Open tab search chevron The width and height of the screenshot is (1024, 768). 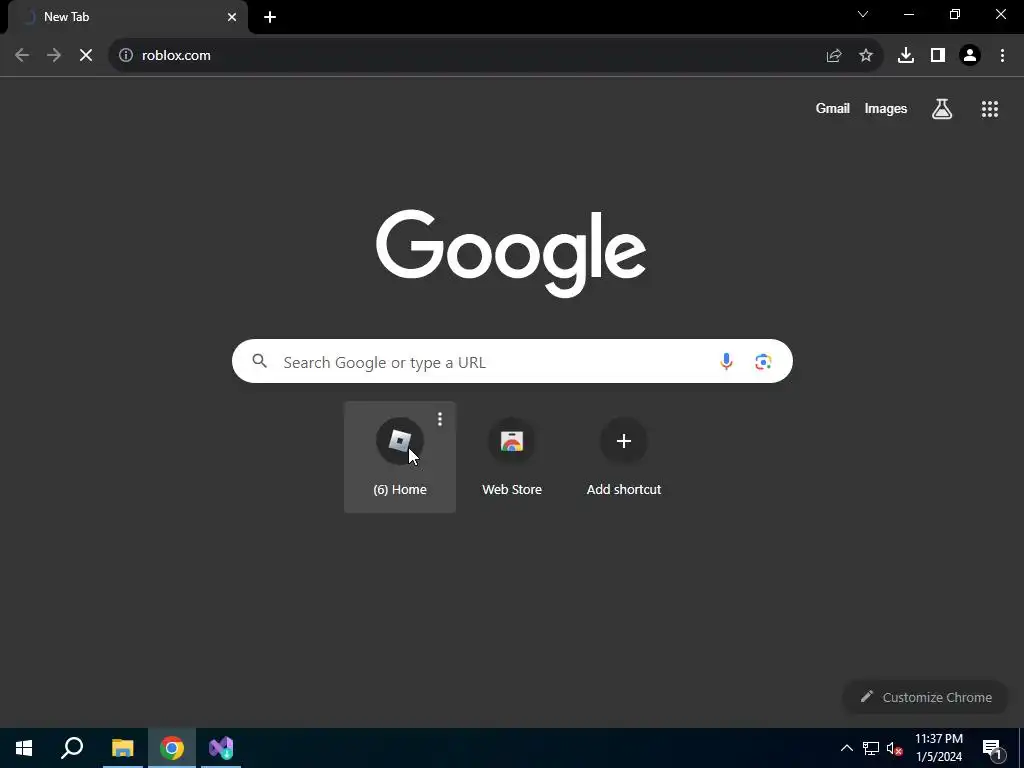click(x=863, y=14)
